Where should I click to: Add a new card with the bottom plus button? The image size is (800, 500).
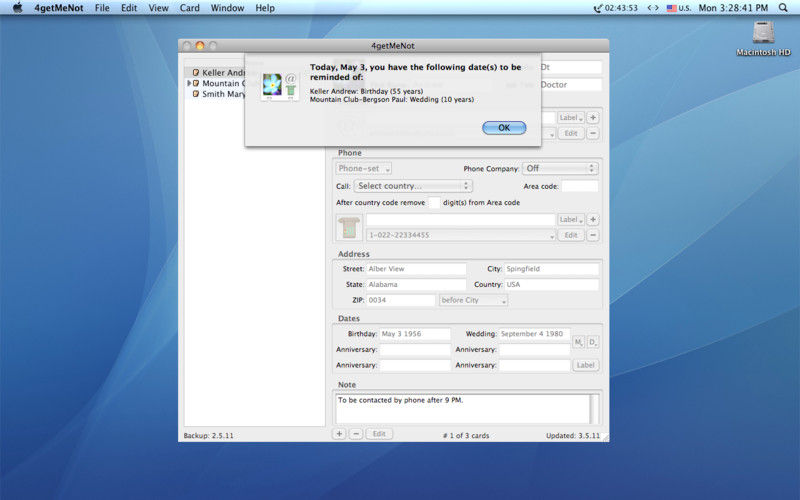pos(339,434)
